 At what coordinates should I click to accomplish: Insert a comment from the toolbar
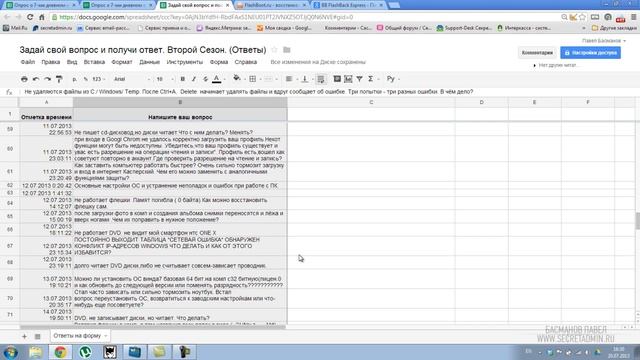pos(337,79)
